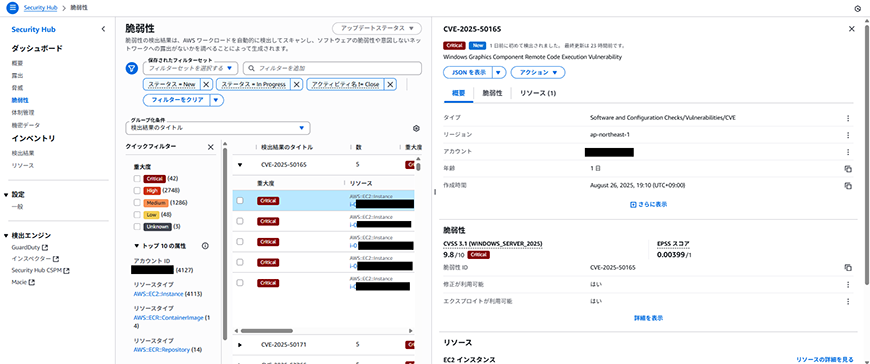Viewport: 870px width, 364px height.
Task: Open arrow next to フィルターをクリア
Action: click(217, 100)
